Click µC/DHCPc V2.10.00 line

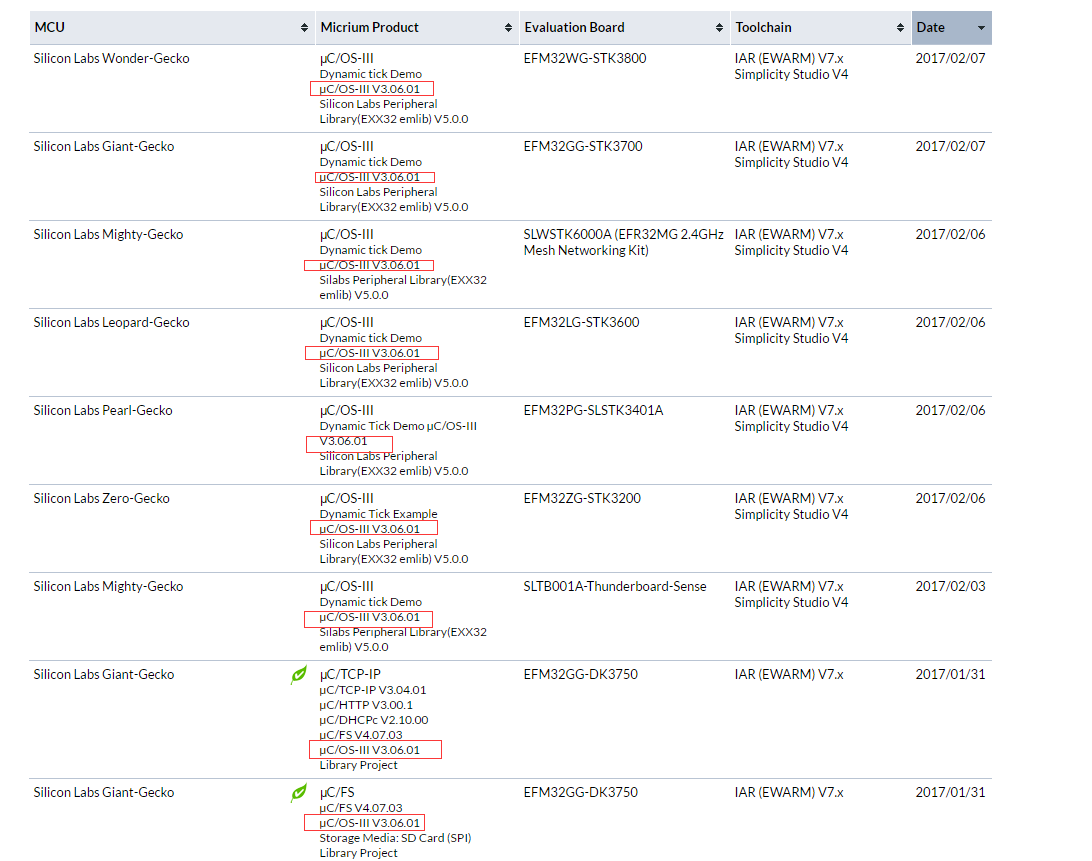[x=374, y=720]
